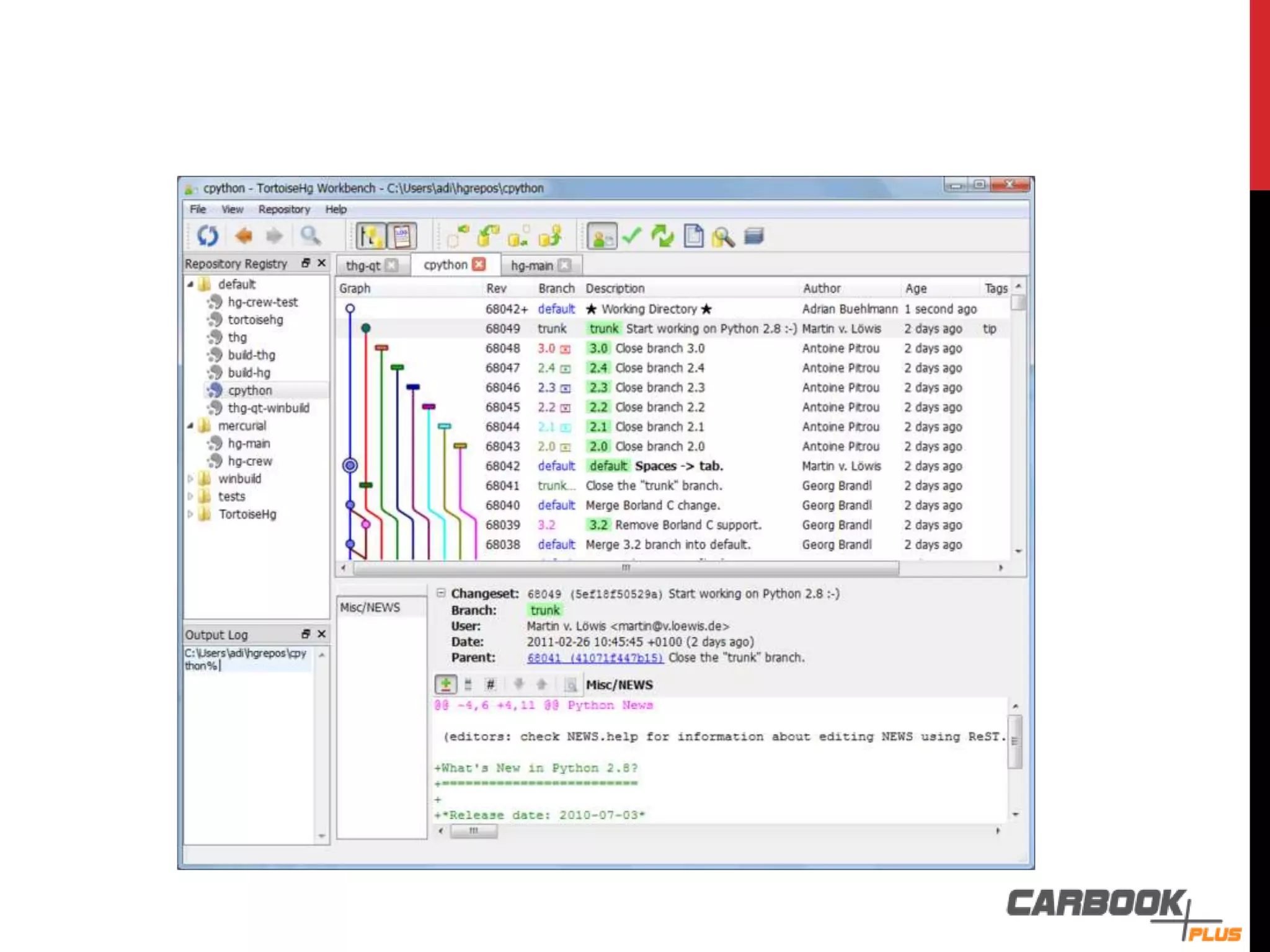Click in the Output Log command input
This screenshot has width=1270, height=952.
pyautogui.click(x=247, y=659)
